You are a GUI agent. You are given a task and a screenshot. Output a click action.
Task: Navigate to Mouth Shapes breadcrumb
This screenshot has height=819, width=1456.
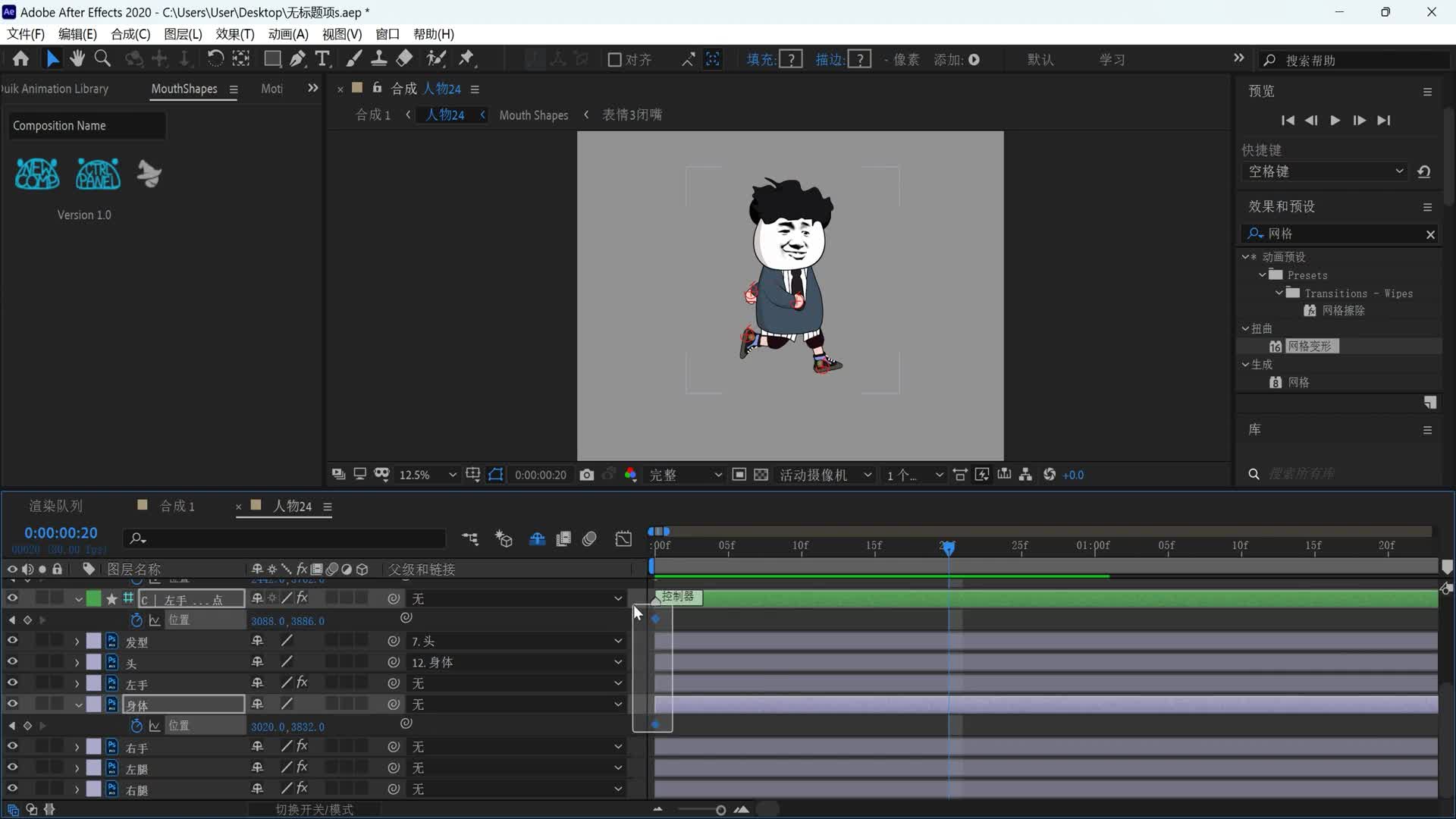click(533, 115)
